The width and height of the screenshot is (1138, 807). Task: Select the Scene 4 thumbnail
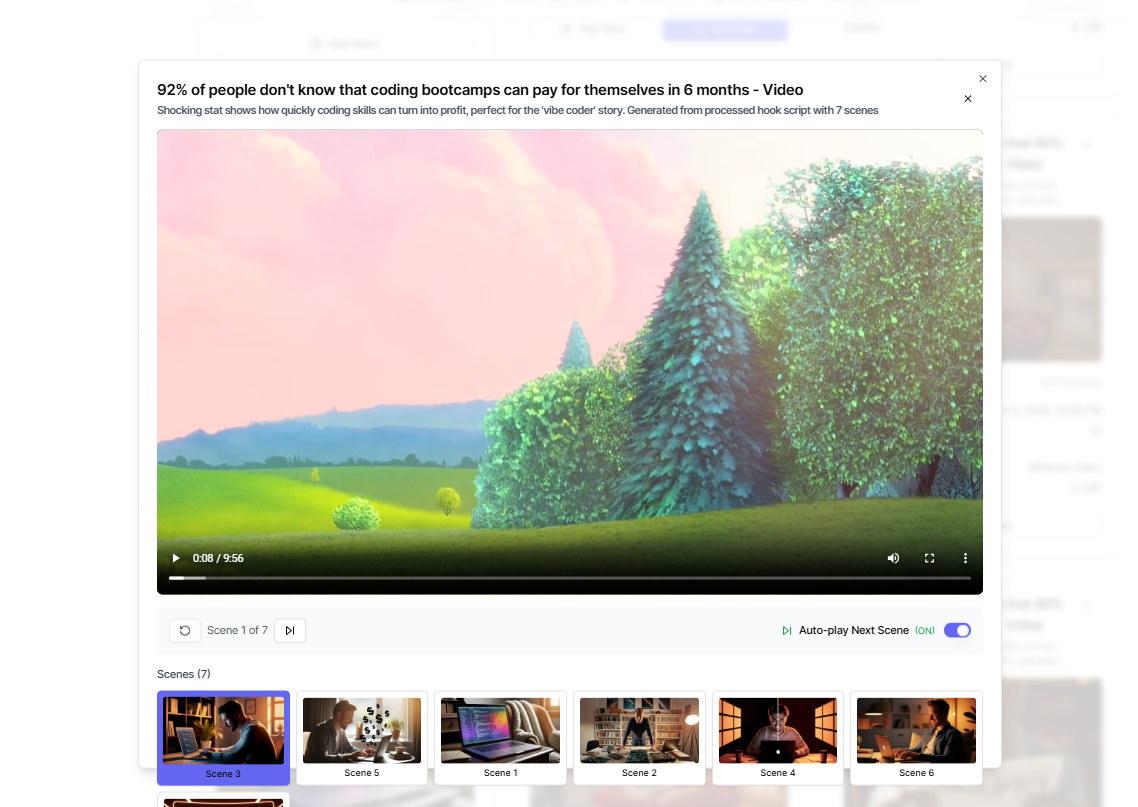pyautogui.click(x=777, y=729)
